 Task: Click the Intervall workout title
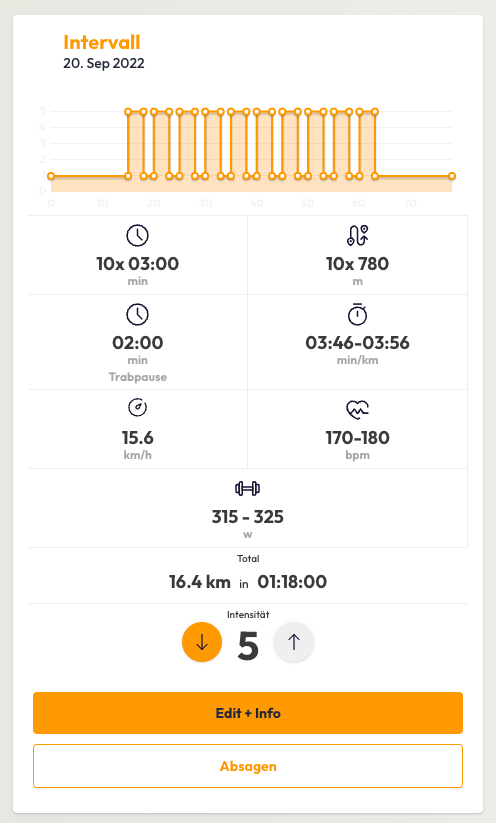[x=102, y=42]
